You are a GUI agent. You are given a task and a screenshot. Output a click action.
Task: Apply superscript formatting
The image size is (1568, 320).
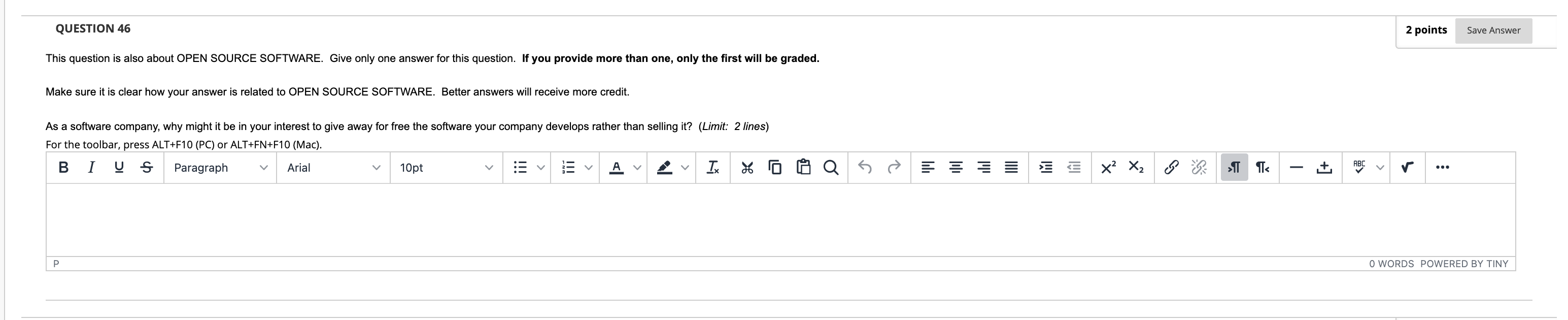pyautogui.click(x=1107, y=167)
